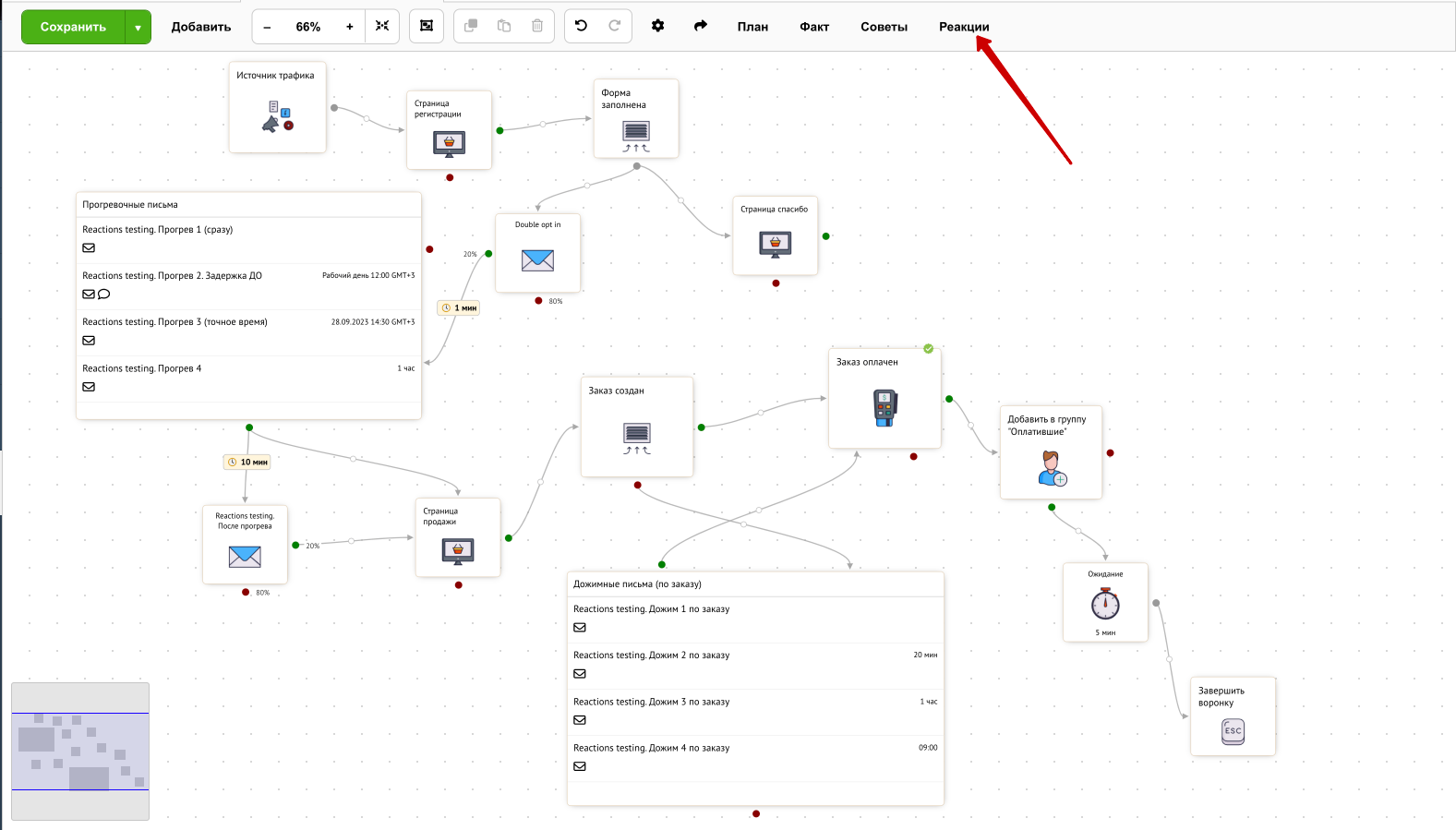
Task: Open settings with the gear icon
Action: [x=657, y=26]
